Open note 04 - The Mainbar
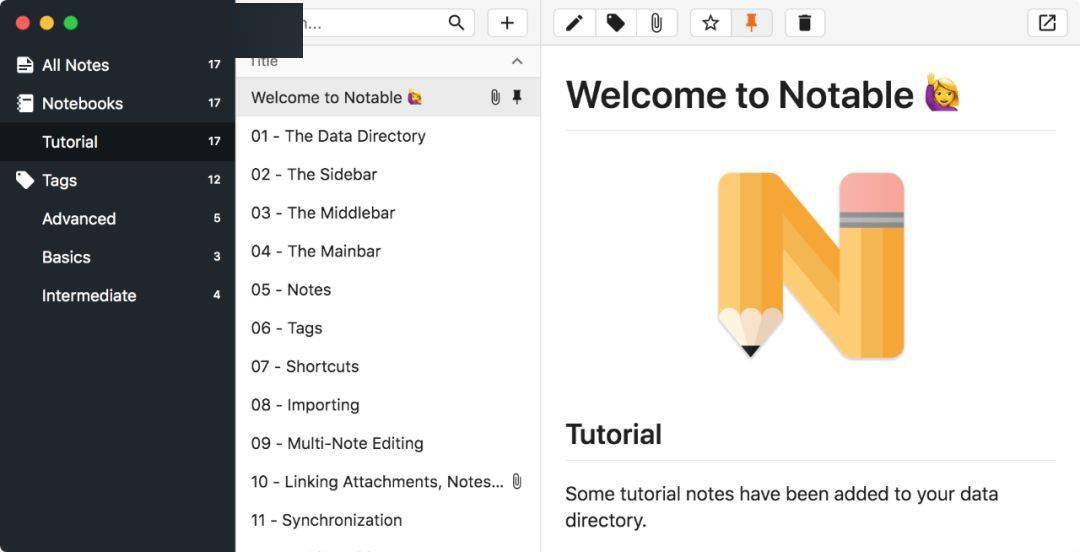Viewport: 1080px width, 552px height. tap(388, 251)
